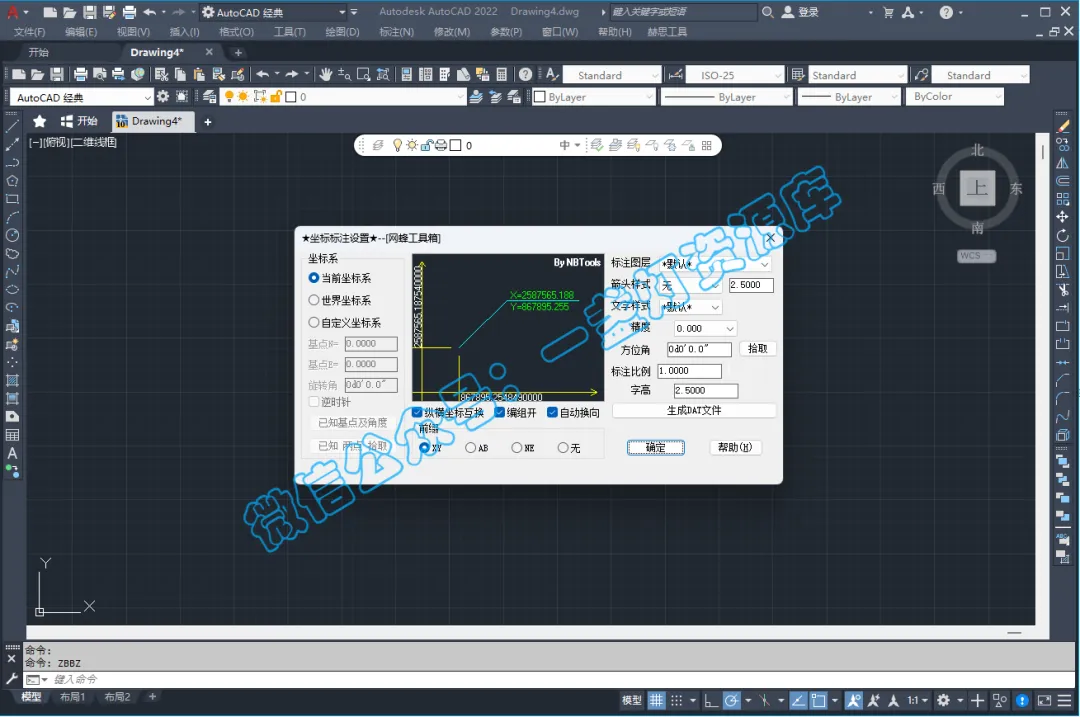Open the ByLayer linetype dropdown
The height and width of the screenshot is (717, 1080).
727,96
